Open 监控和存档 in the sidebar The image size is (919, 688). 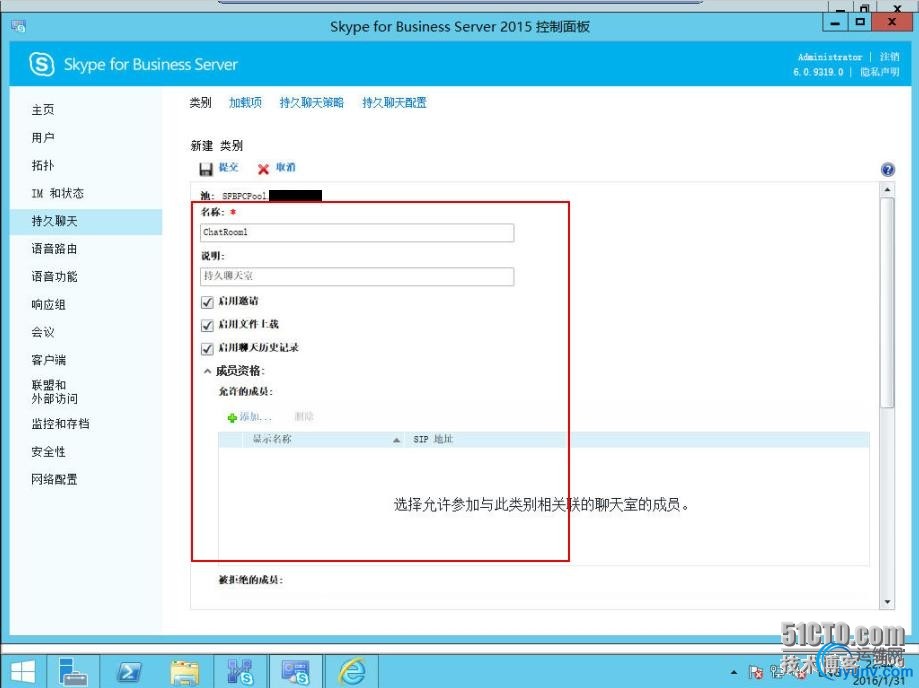click(x=60, y=424)
